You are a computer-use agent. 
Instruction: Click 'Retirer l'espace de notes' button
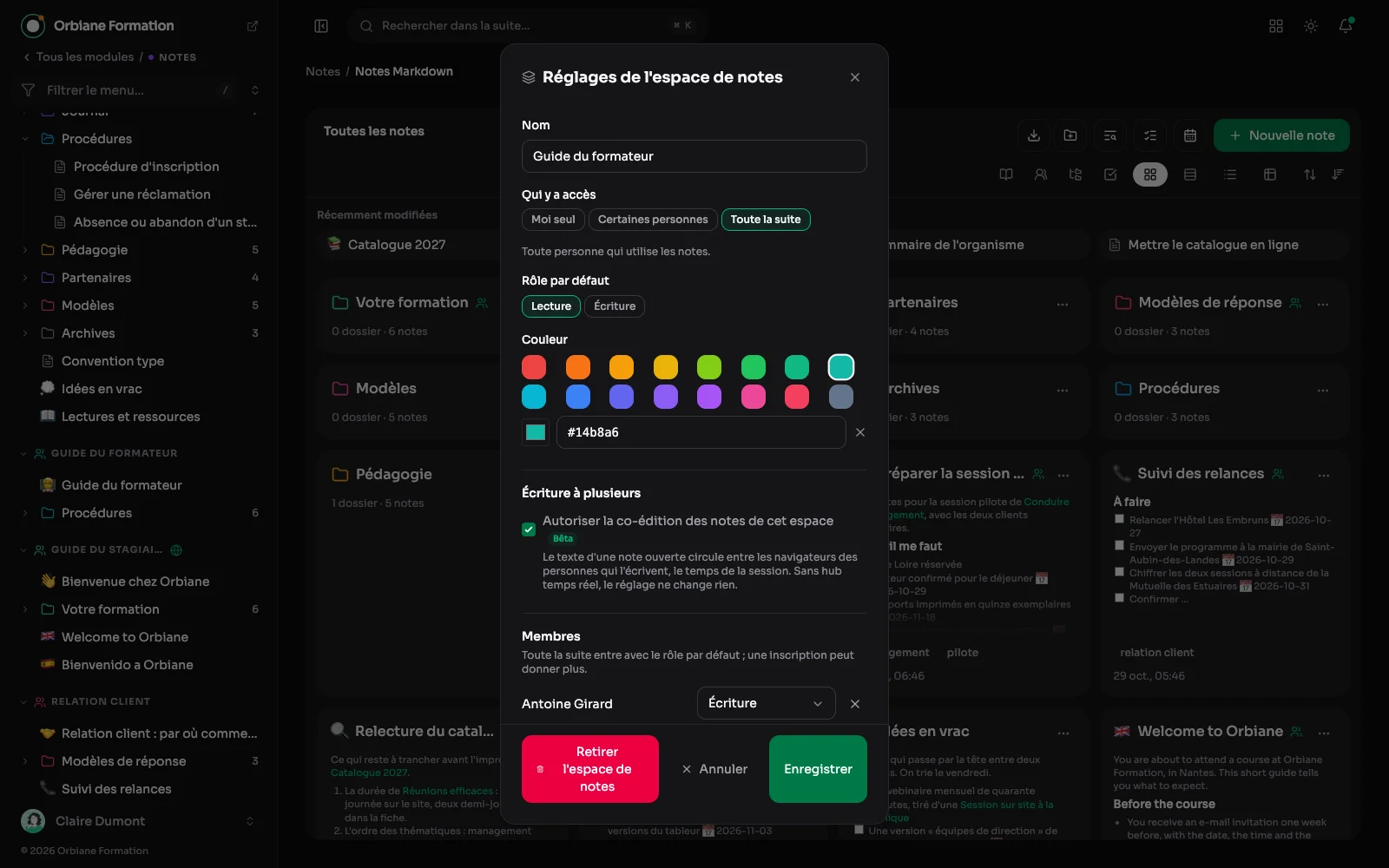590,769
